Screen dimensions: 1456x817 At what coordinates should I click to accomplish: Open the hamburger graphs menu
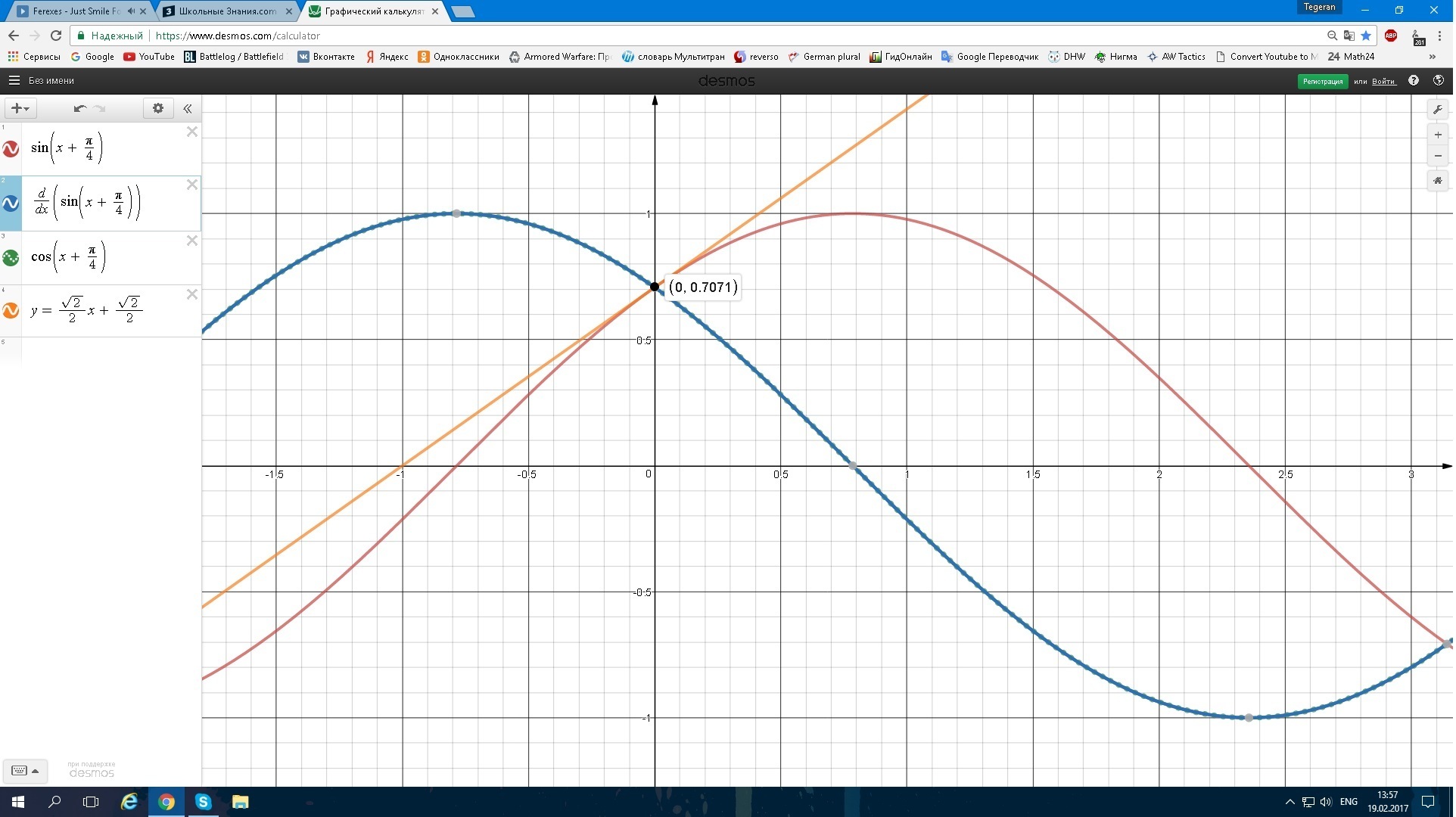14,80
